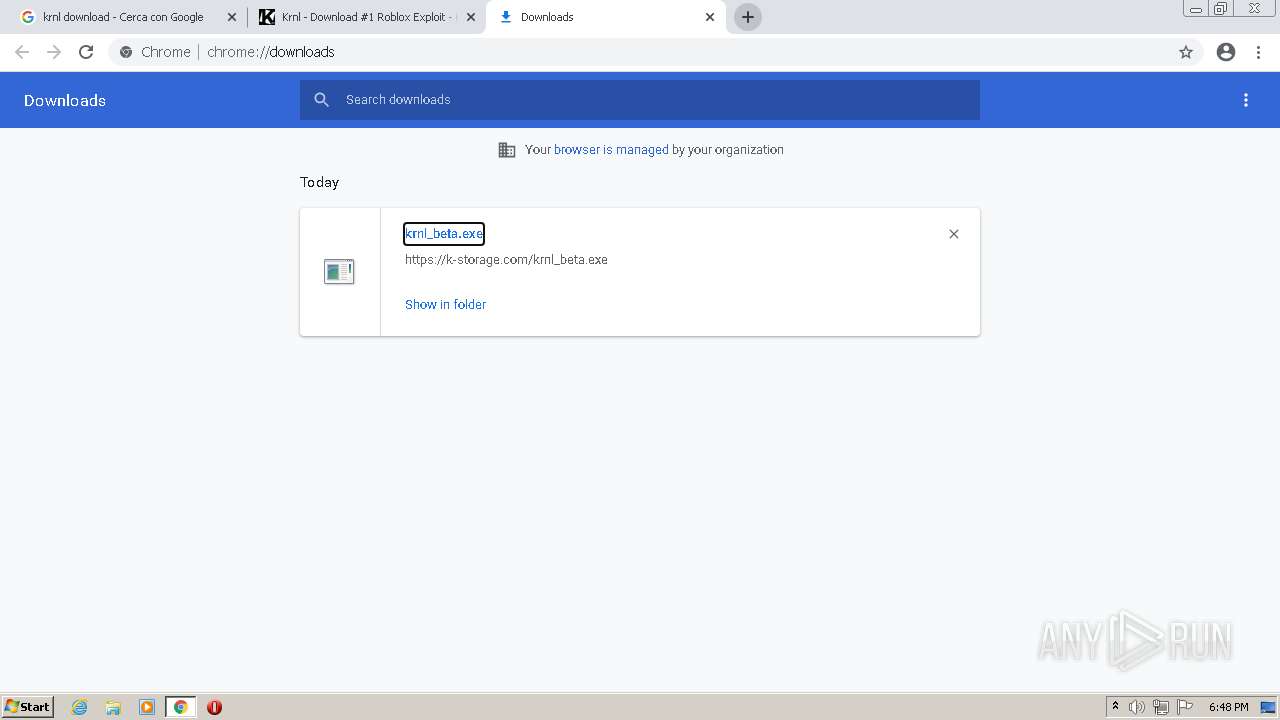This screenshot has height=720, width=1280.
Task: Minimize the Chrome window
Action: click(1196, 9)
